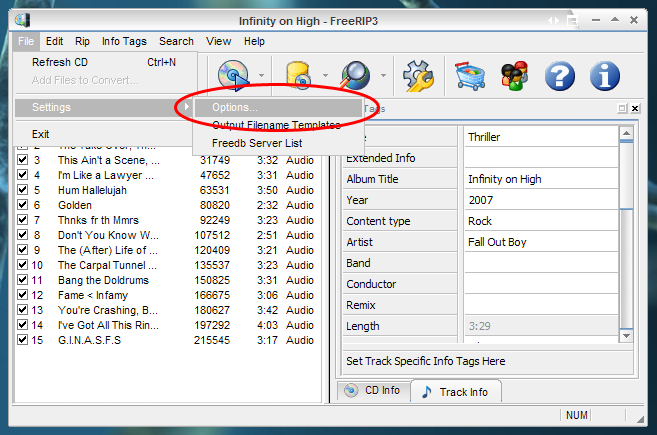Select Output Filename Templates submenu item
This screenshot has width=657, height=435.
278,125
